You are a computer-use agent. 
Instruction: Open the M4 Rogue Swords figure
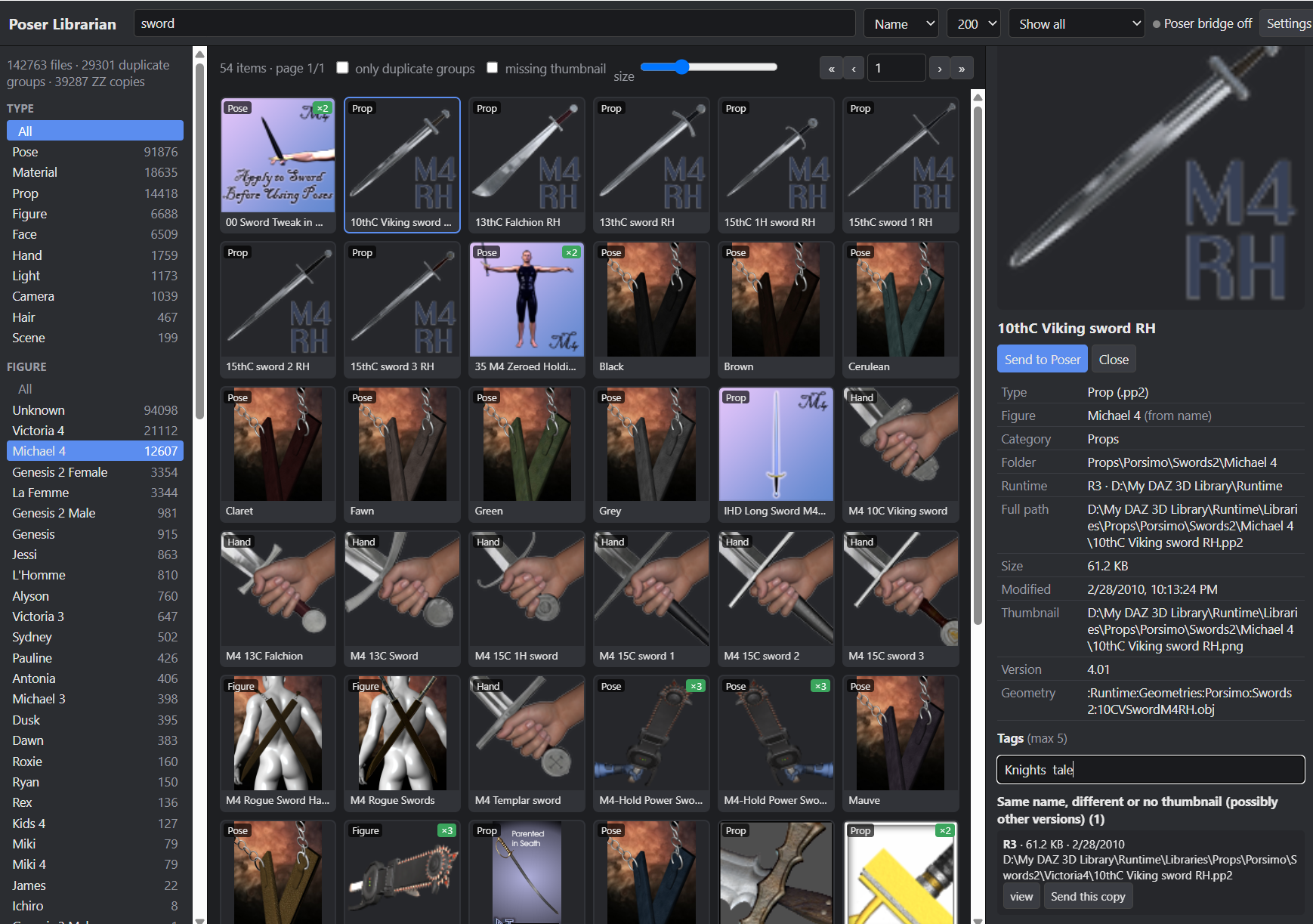[402, 743]
